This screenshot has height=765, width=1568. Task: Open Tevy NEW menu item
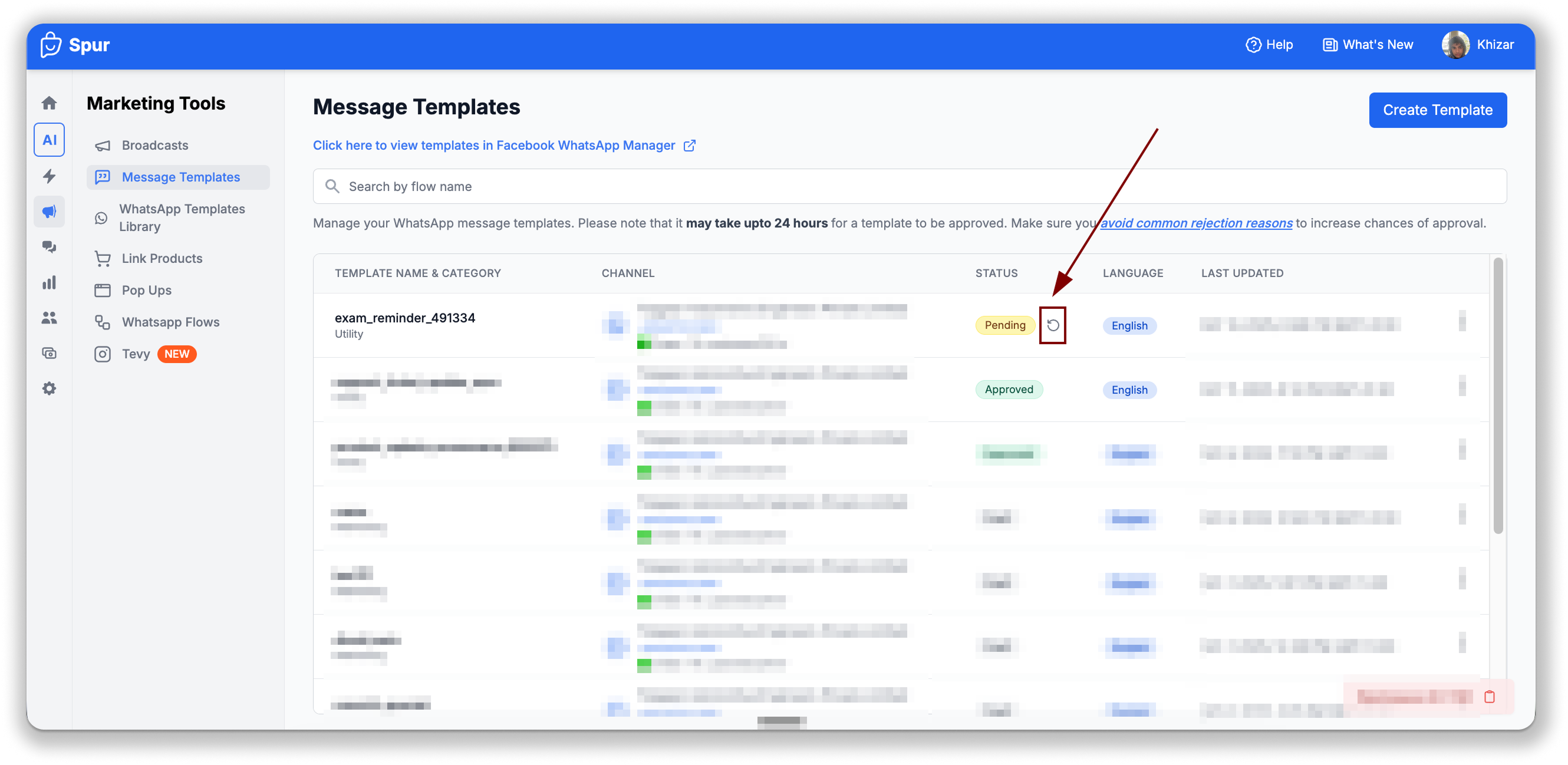click(136, 354)
